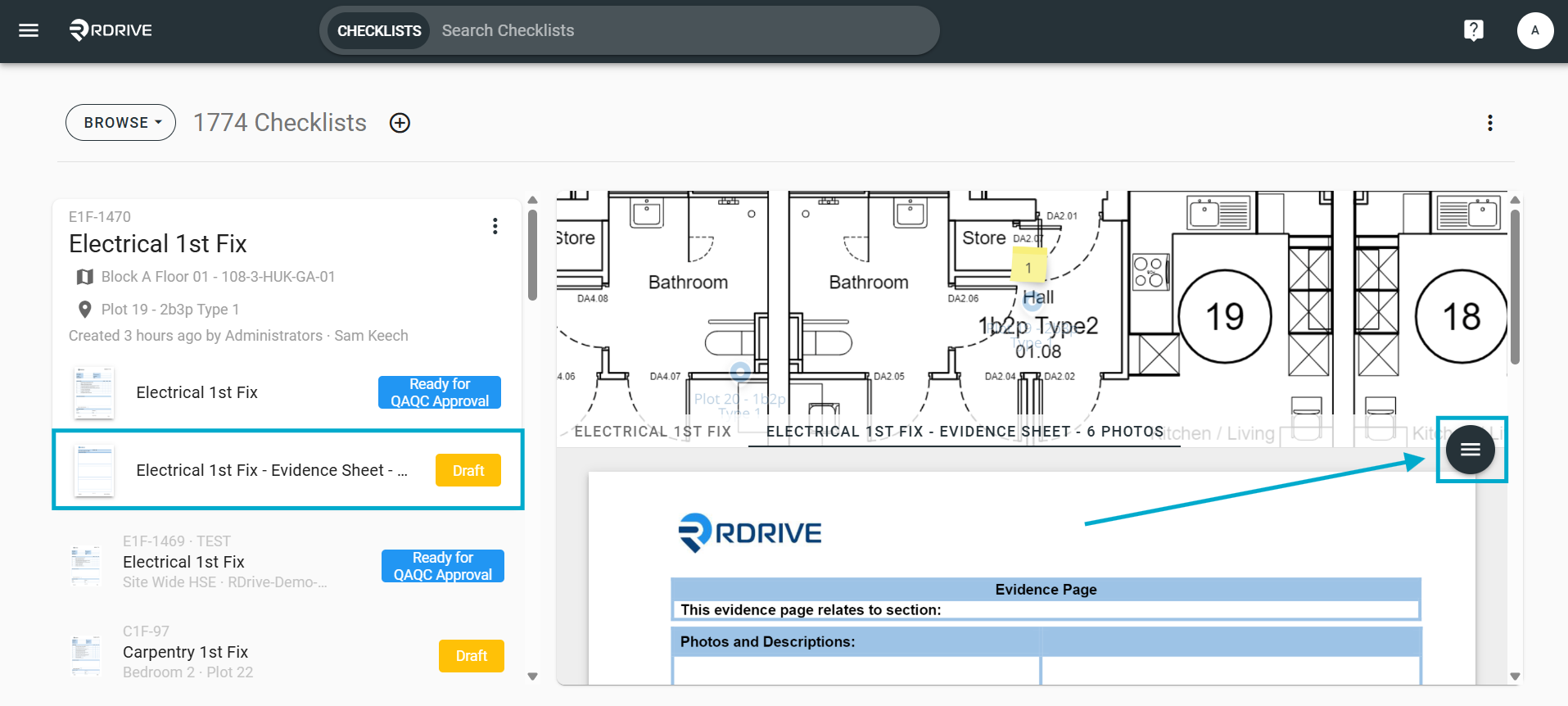Click the document viewer scrollbar thumb

[x=1515, y=287]
